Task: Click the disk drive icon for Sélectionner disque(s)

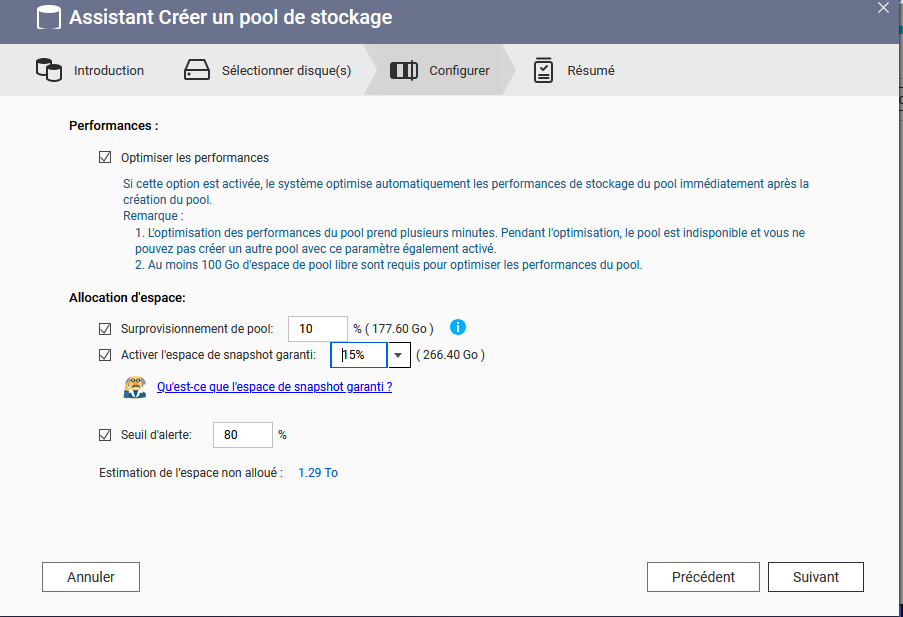Action: point(197,71)
